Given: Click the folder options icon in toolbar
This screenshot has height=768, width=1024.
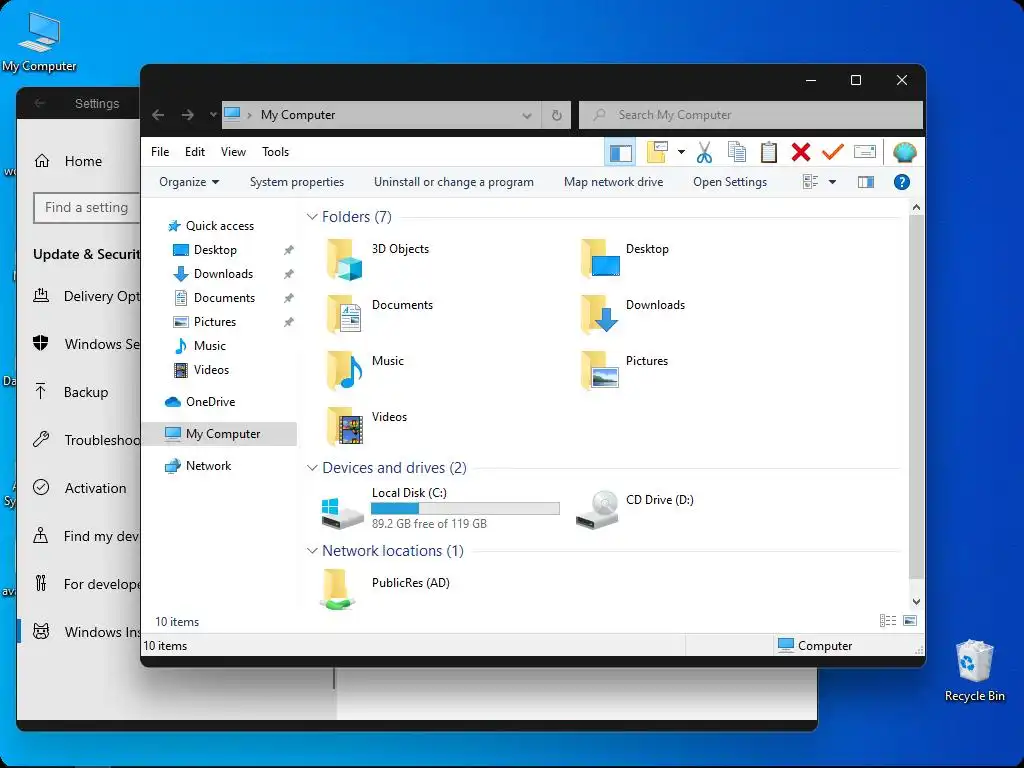Looking at the screenshot, I should click(657, 152).
